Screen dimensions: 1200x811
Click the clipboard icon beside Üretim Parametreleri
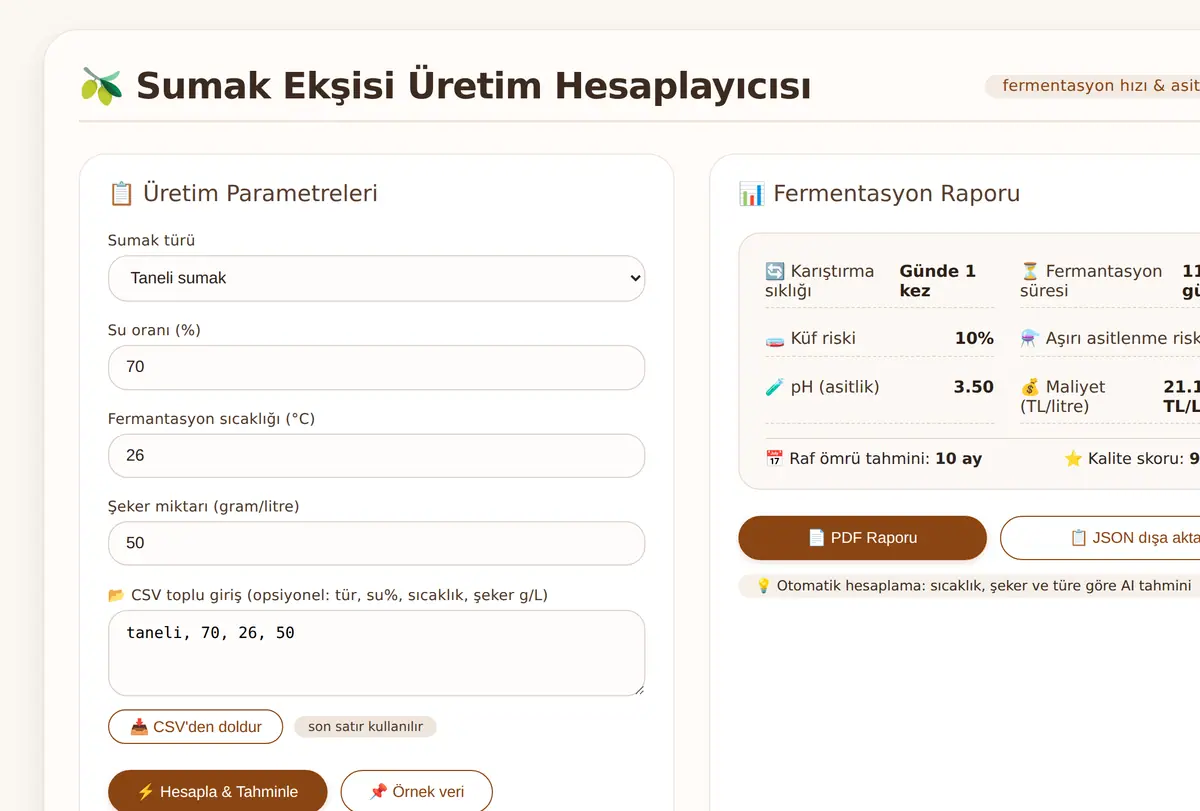(x=121, y=193)
